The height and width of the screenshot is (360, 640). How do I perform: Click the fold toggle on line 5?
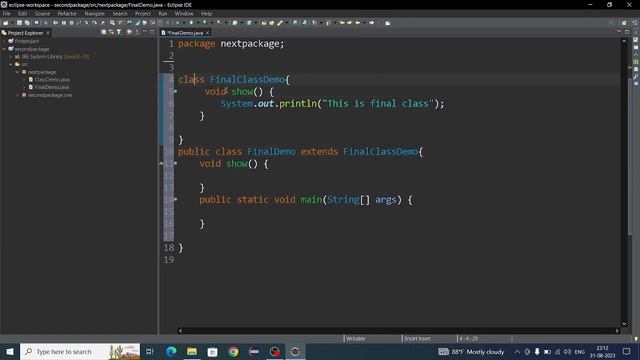tap(176, 91)
